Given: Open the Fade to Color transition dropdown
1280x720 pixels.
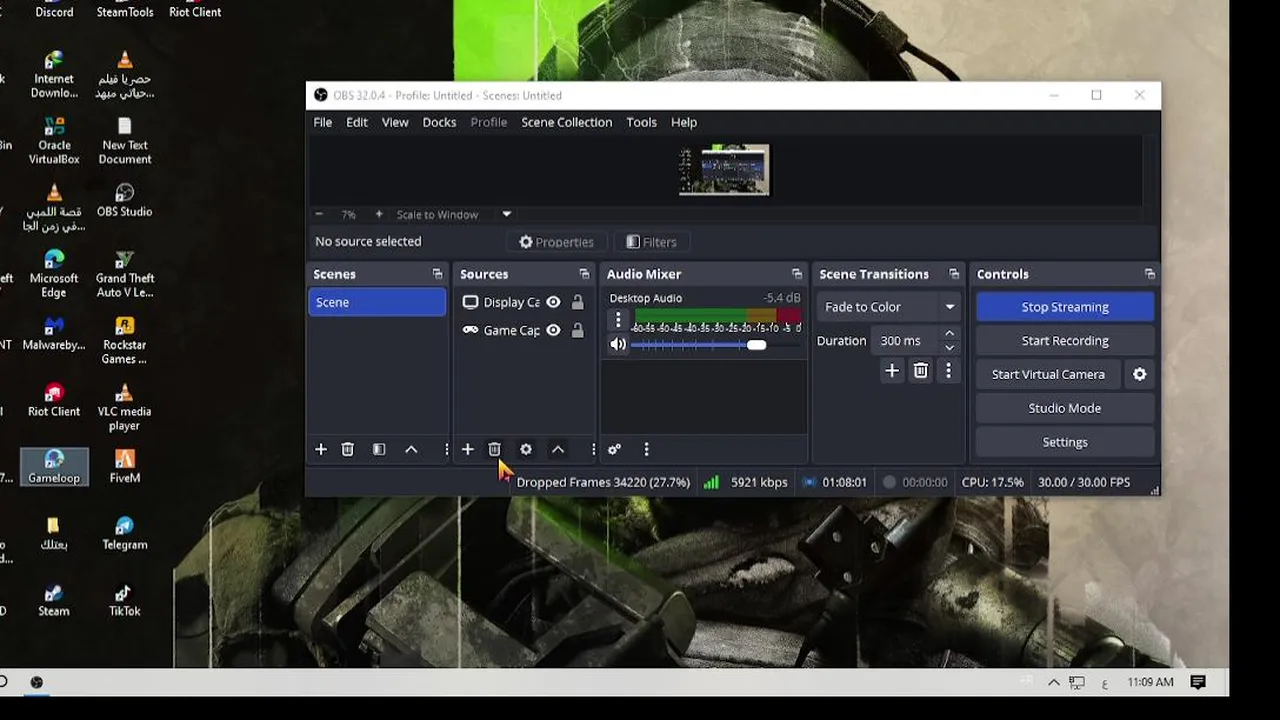Looking at the screenshot, I should pyautogui.click(x=890, y=307).
